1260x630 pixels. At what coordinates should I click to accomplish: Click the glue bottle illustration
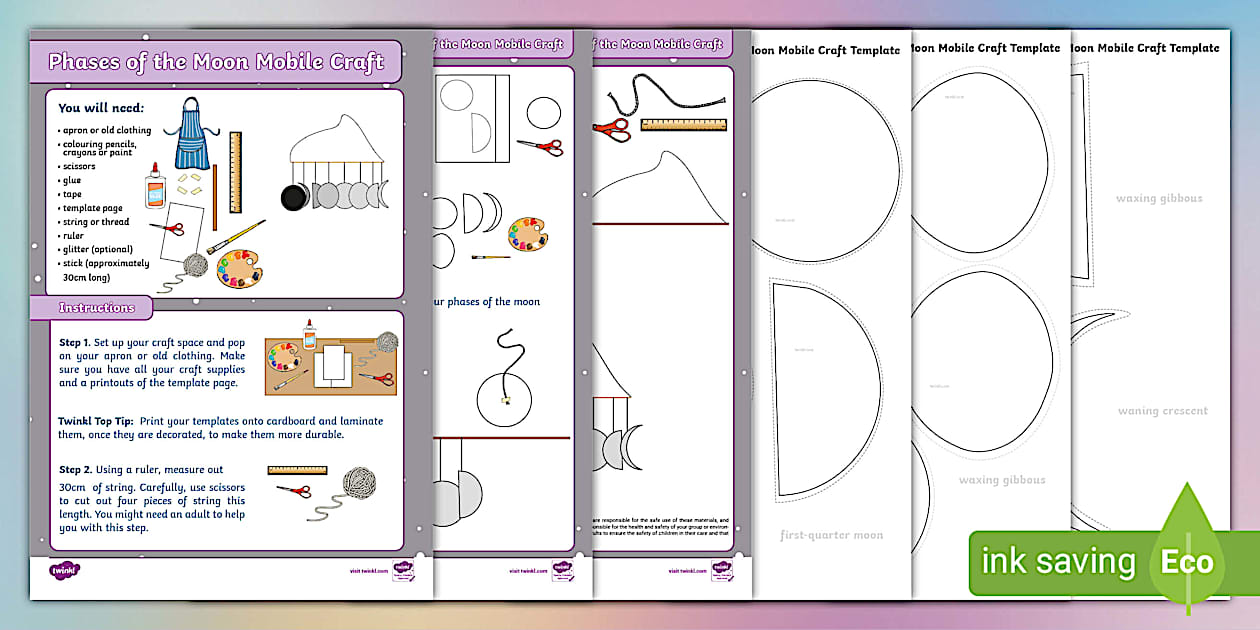(x=156, y=188)
